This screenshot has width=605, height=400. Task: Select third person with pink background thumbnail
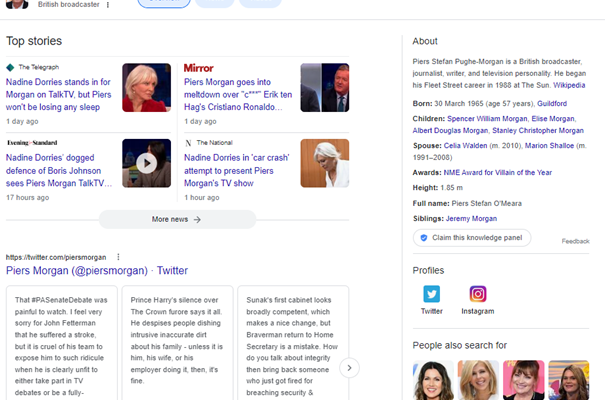pyautogui.click(x=524, y=380)
